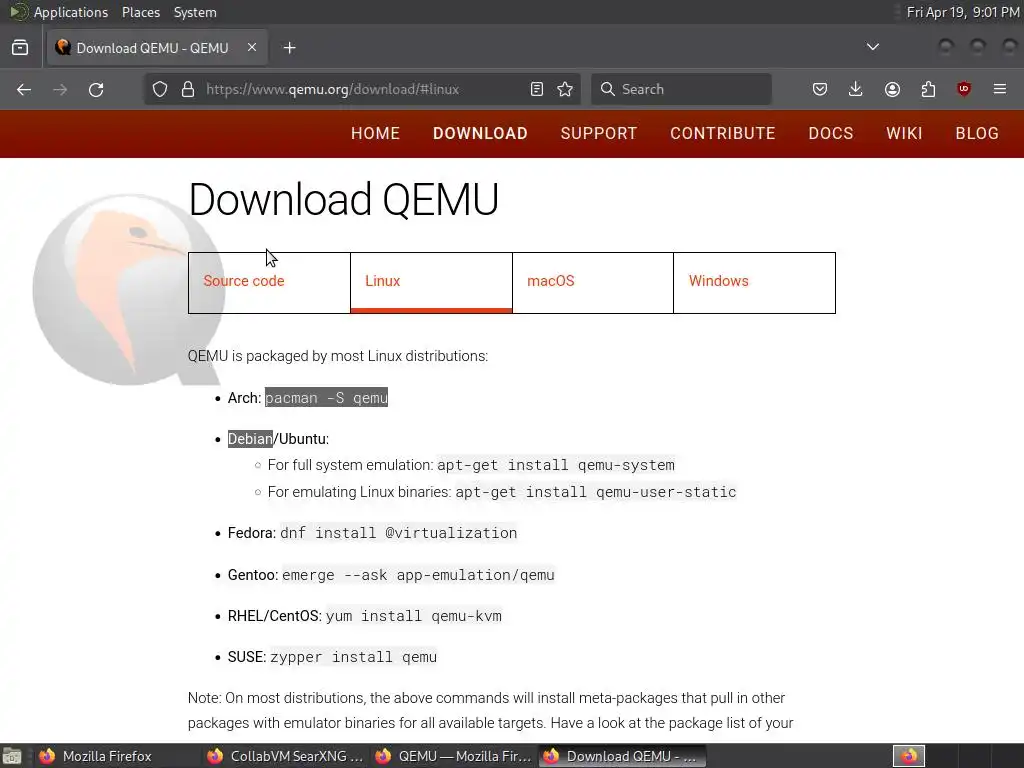
Task: Click the show desktop icon in bottom panel
Action: (12, 756)
